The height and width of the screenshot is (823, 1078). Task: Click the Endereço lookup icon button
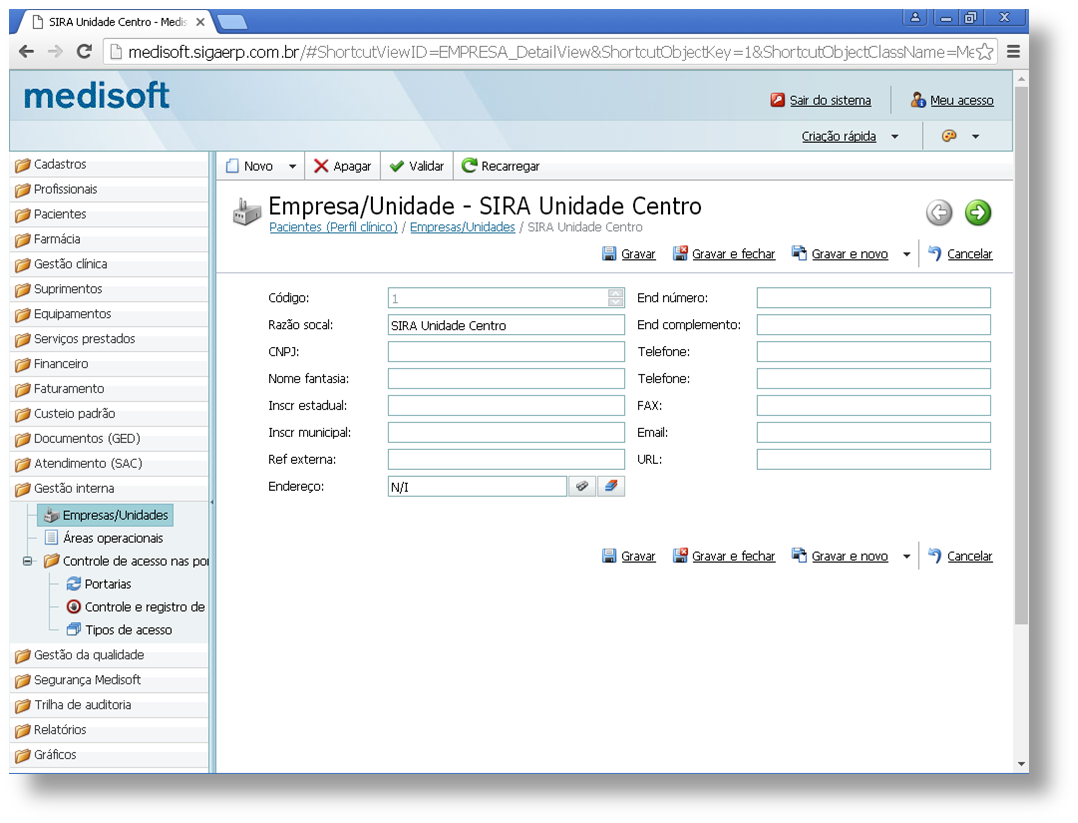[581, 486]
